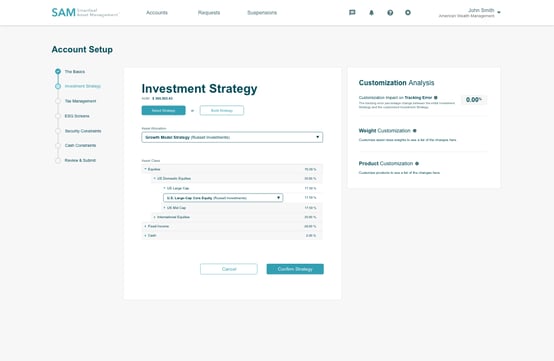Click the Cancel button
This screenshot has height=361, width=554.
(x=229, y=269)
